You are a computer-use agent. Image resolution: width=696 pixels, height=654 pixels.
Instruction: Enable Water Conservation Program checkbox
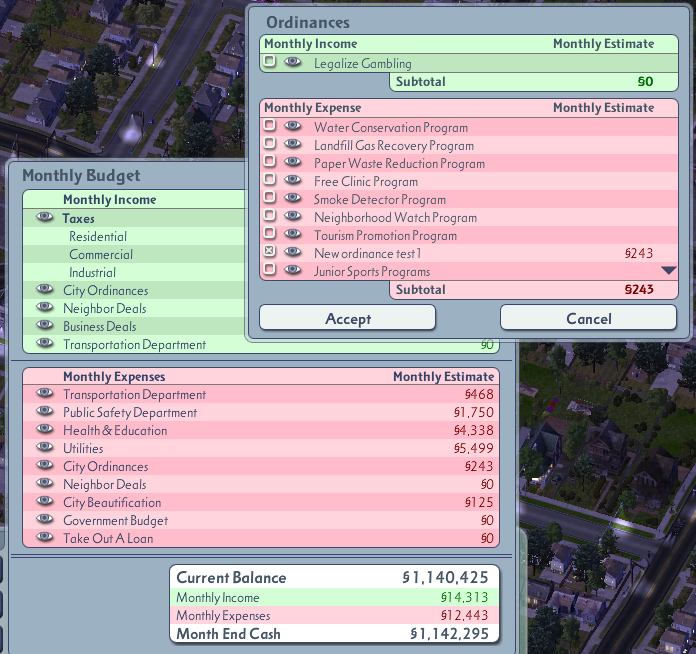(x=269, y=125)
